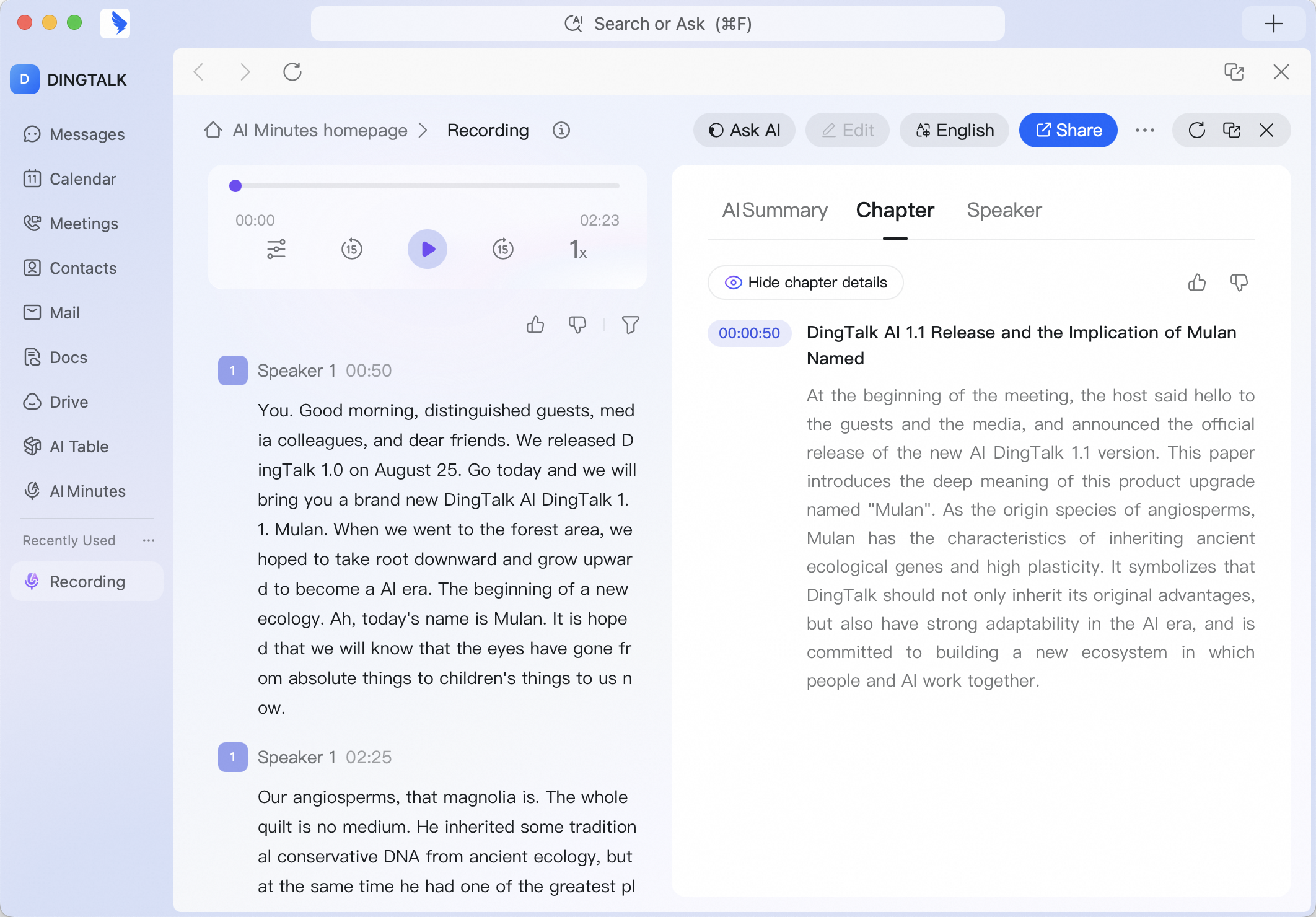Open the more options menu beside Share
The image size is (1316, 917).
coord(1145,130)
